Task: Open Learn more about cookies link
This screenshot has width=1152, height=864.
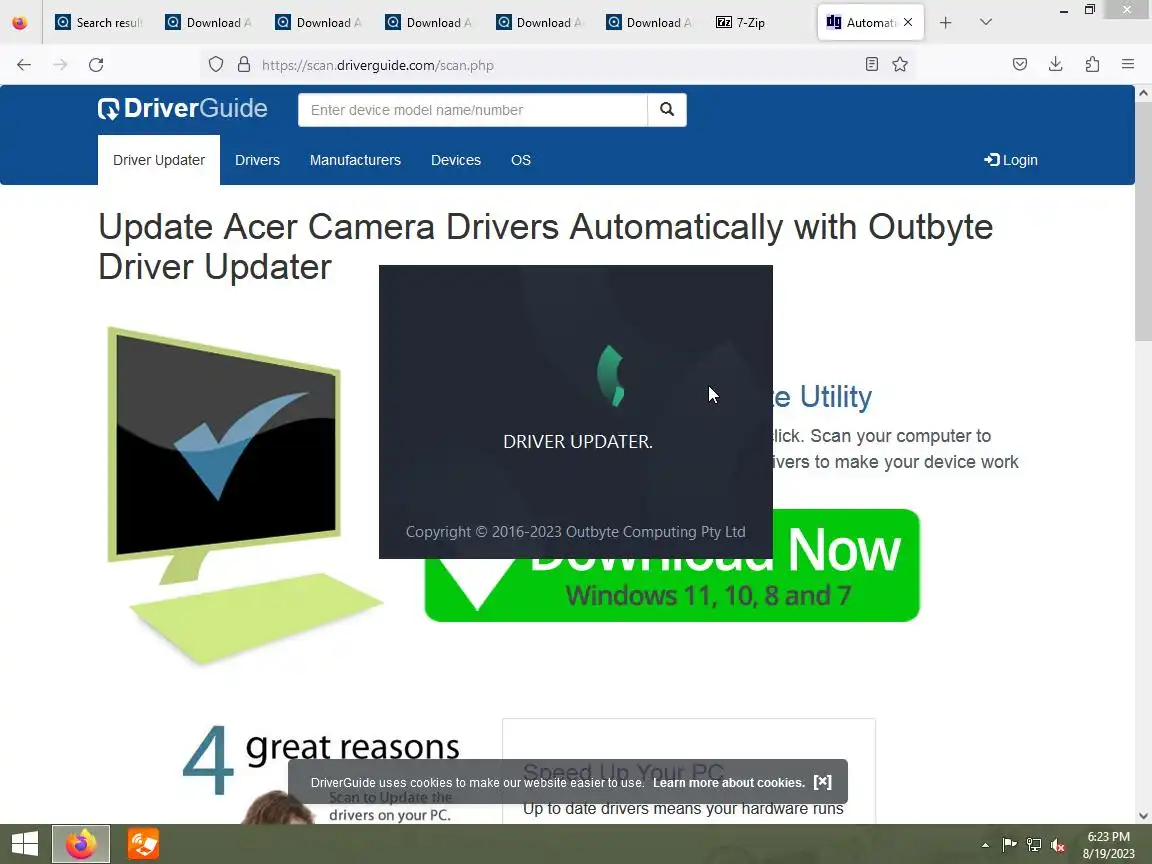Action: pyautogui.click(x=729, y=782)
